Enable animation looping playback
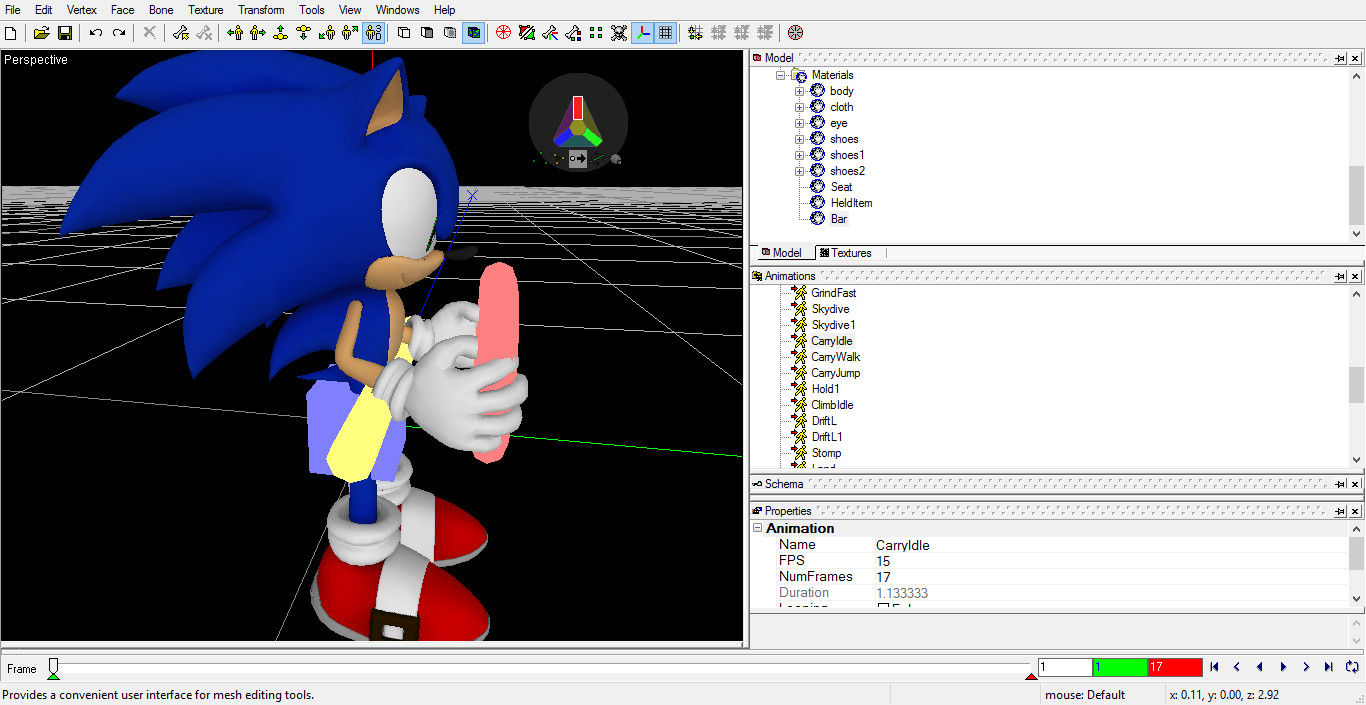 pyautogui.click(x=1352, y=666)
